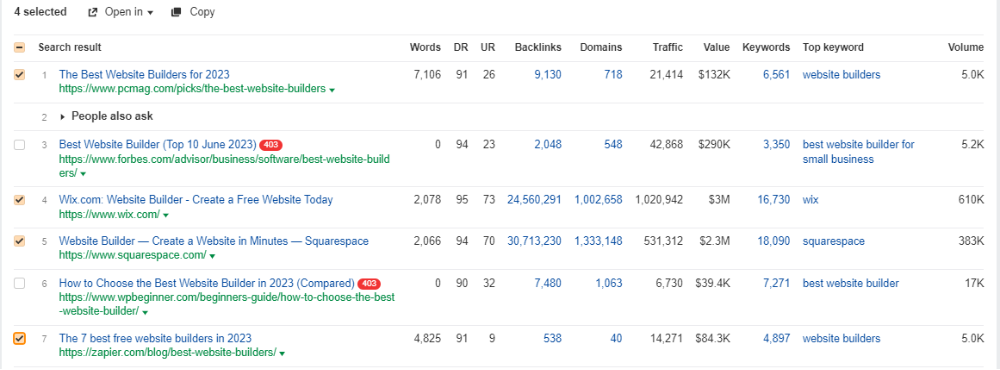This screenshot has width=1000, height=370.
Task: Click Zapier row domains count 40
Action: point(616,338)
